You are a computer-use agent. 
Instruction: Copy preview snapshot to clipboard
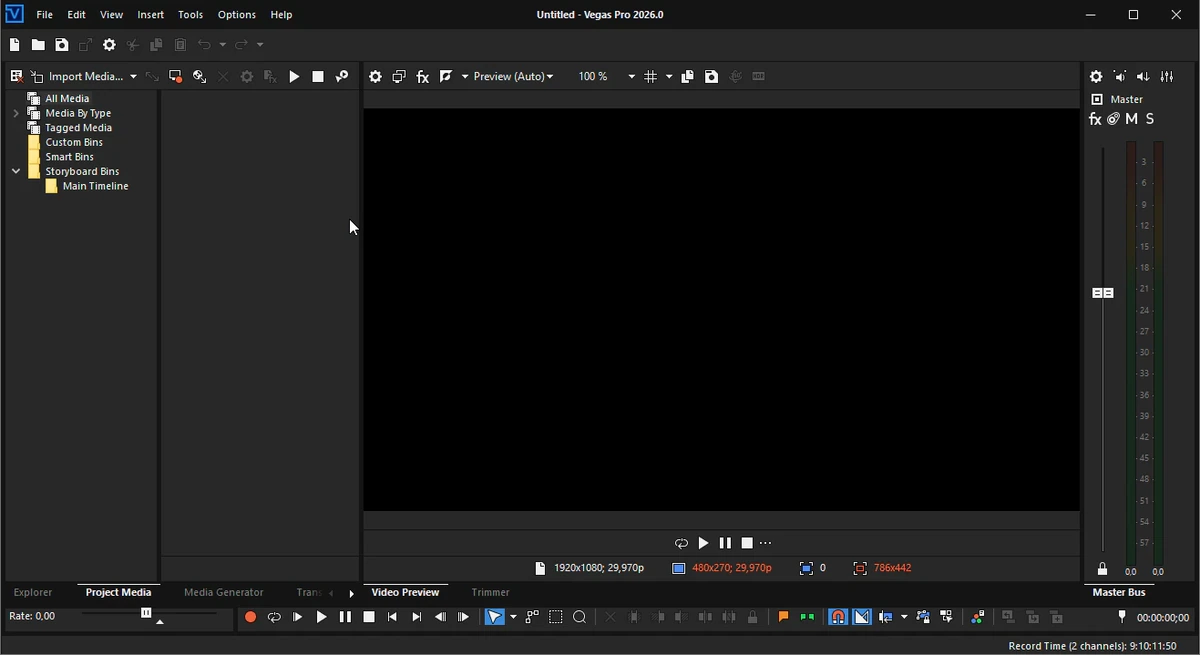pyautogui.click(x=688, y=77)
